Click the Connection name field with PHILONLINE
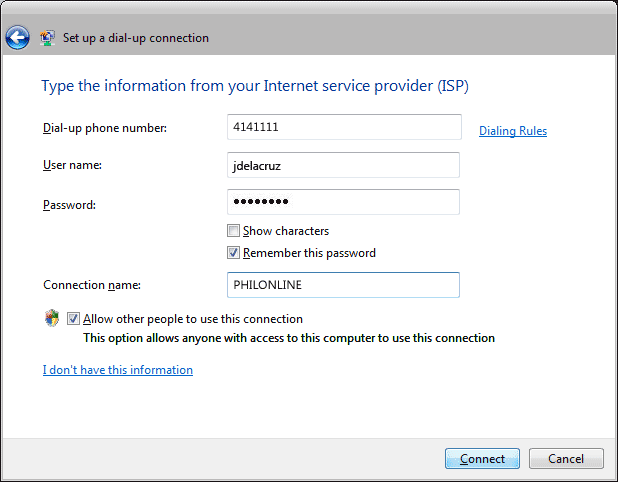The image size is (618, 482). [343, 285]
